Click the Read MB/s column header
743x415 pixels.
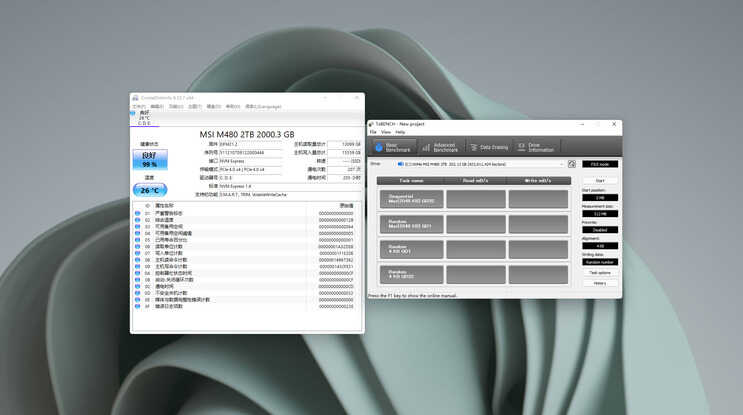point(475,180)
